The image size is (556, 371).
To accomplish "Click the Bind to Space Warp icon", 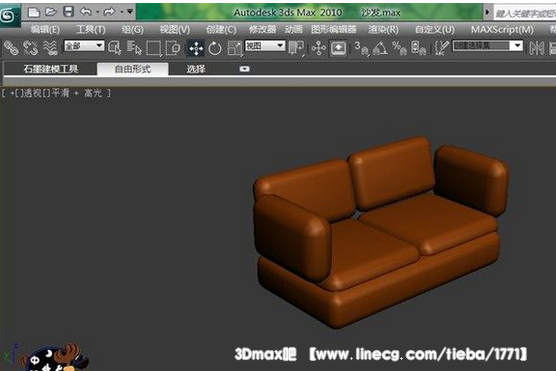I will (50, 48).
